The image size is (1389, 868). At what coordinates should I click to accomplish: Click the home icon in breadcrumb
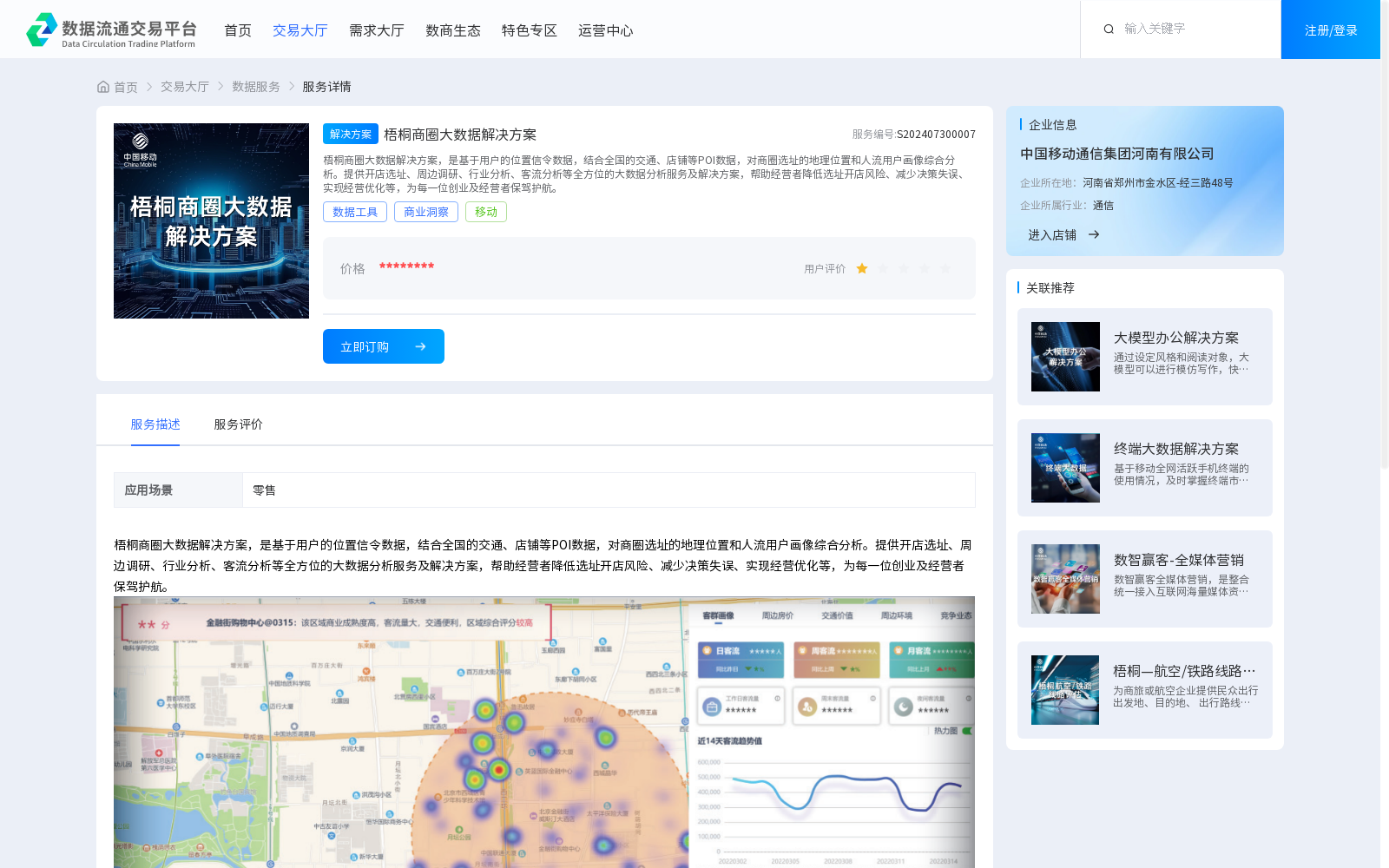click(103, 87)
